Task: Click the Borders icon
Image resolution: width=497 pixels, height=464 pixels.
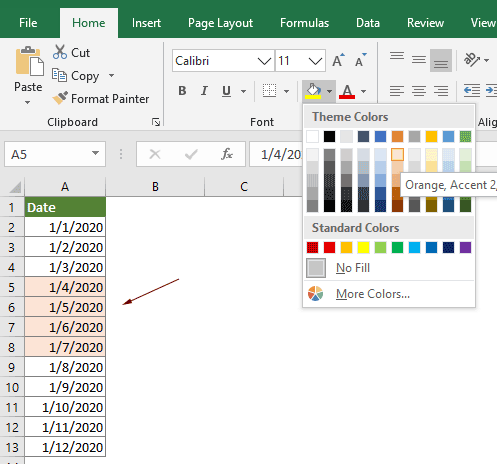Action: (269, 91)
